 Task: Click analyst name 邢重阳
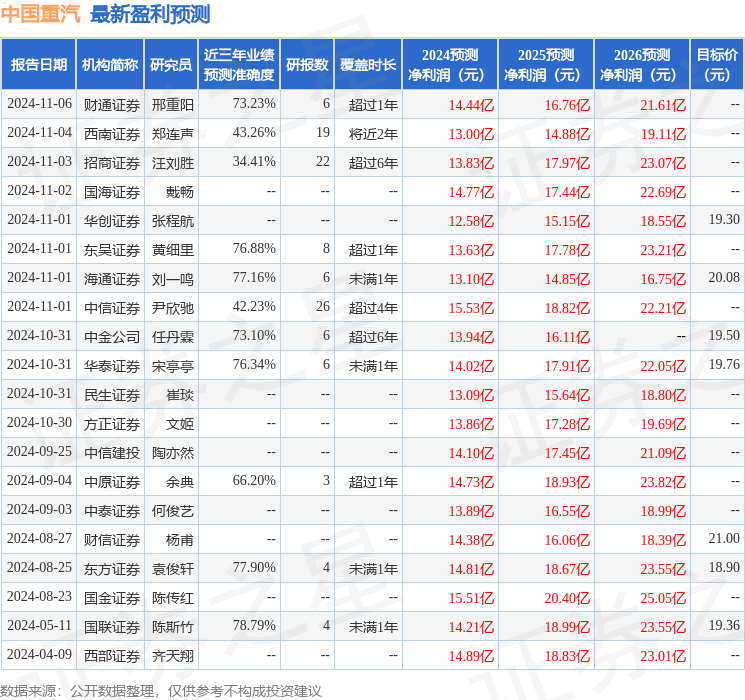pos(172,105)
